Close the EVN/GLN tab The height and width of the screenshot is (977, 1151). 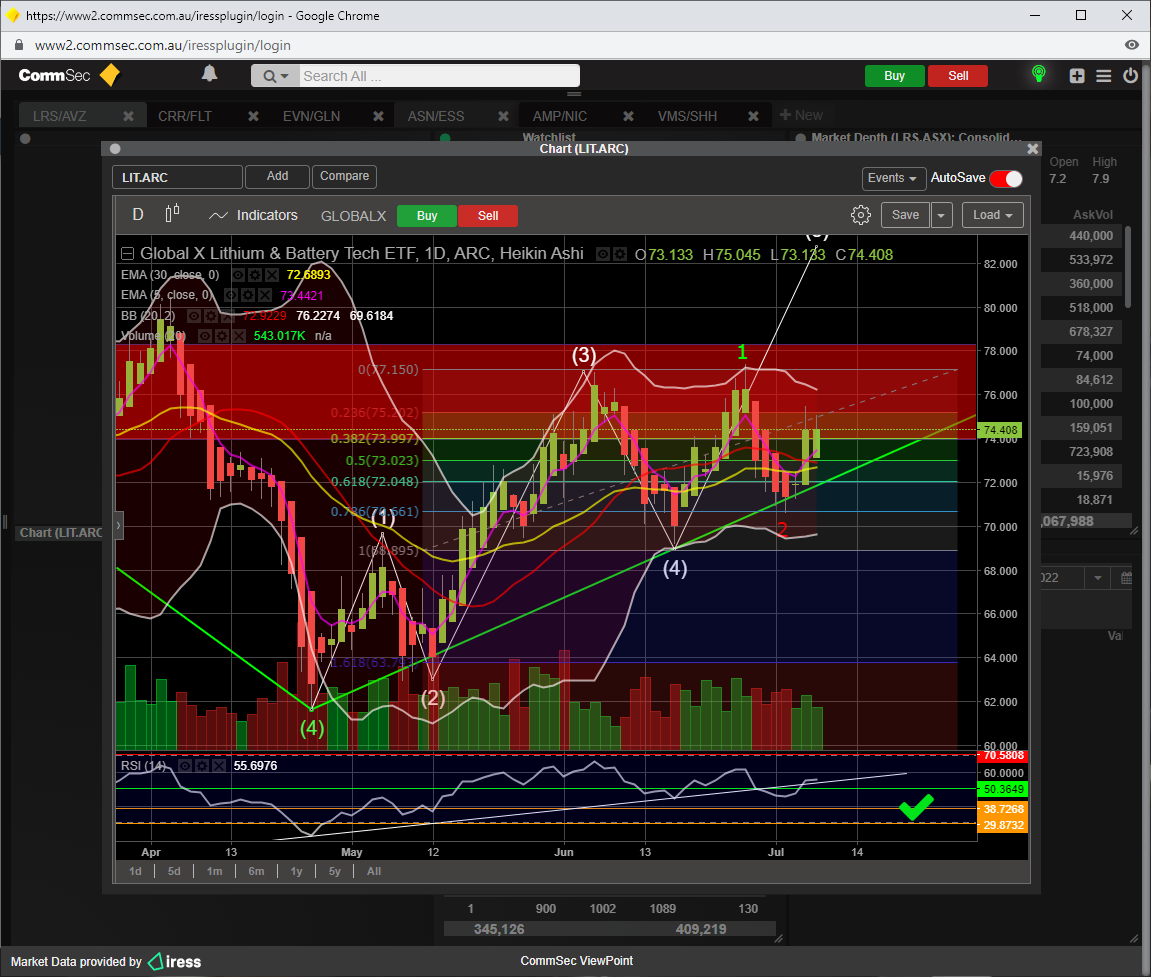378,116
